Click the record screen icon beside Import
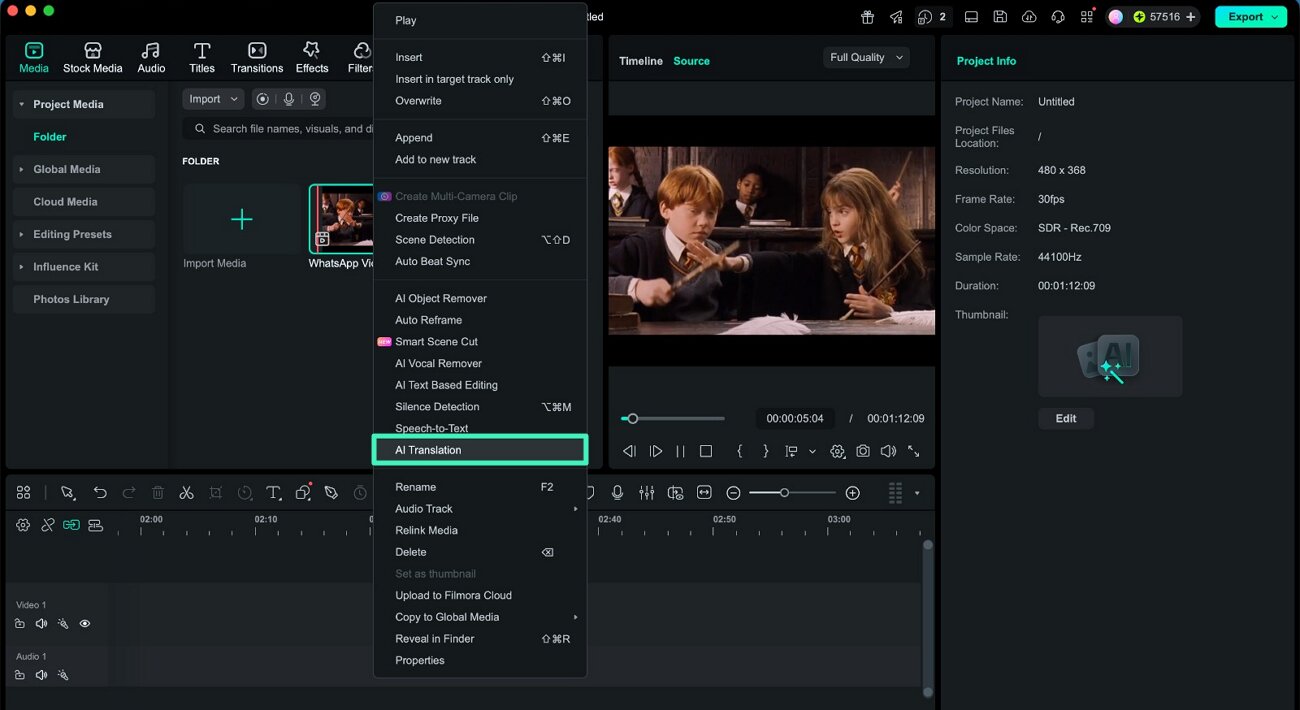Image resolution: width=1300 pixels, height=710 pixels. [x=262, y=99]
